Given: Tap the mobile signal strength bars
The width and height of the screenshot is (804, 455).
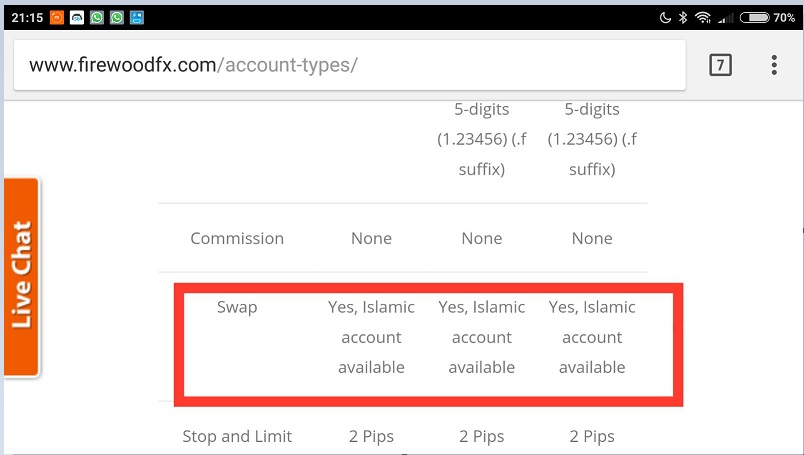Looking at the screenshot, I should pos(727,17).
